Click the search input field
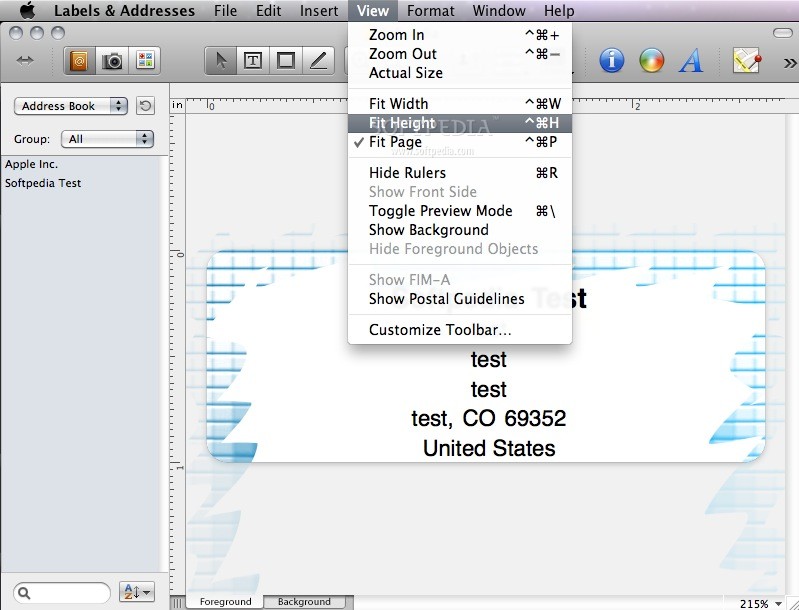This screenshot has width=799, height=610. (62, 593)
